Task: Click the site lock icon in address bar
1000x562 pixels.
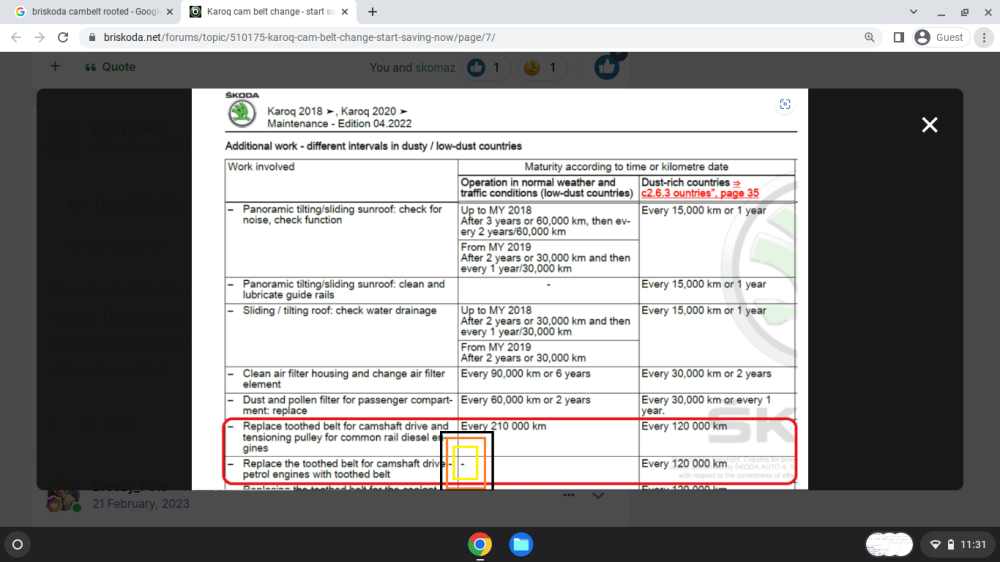Action: 92,38
